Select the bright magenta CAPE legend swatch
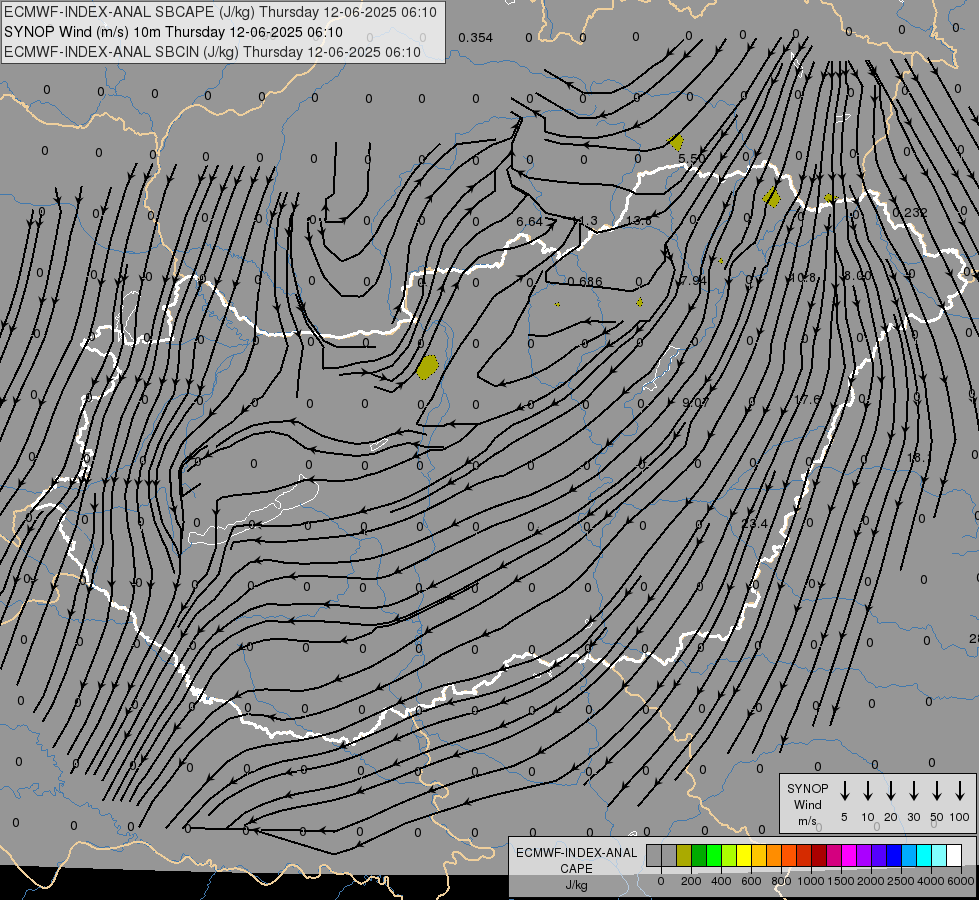Screen dimensions: 979x900 (x=849, y=855)
